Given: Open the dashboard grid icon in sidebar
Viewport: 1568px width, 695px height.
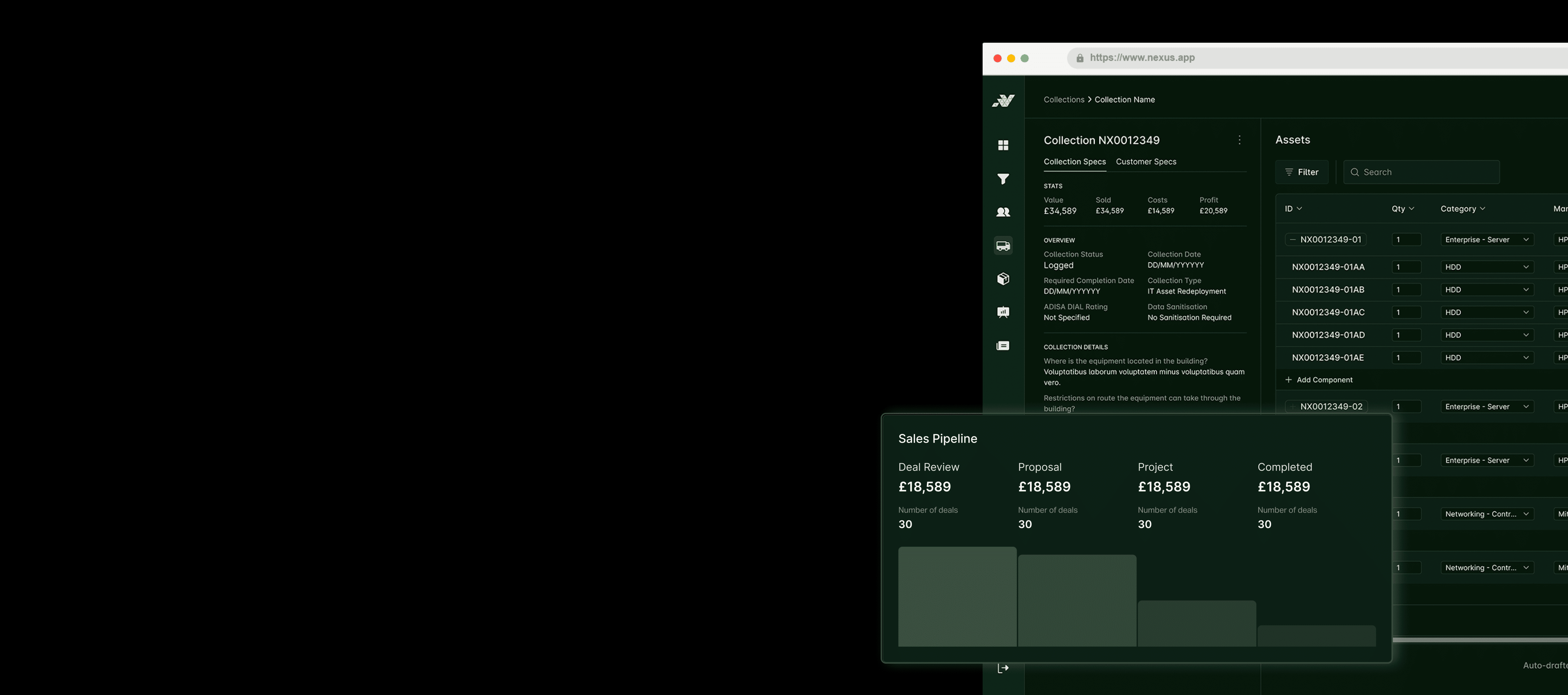Looking at the screenshot, I should pos(1003,145).
